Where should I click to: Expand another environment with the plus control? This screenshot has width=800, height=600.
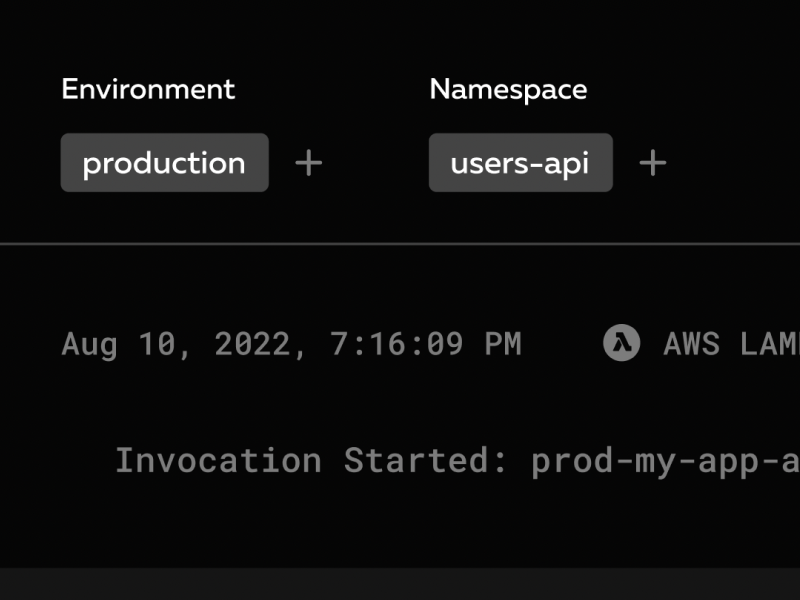tap(309, 162)
